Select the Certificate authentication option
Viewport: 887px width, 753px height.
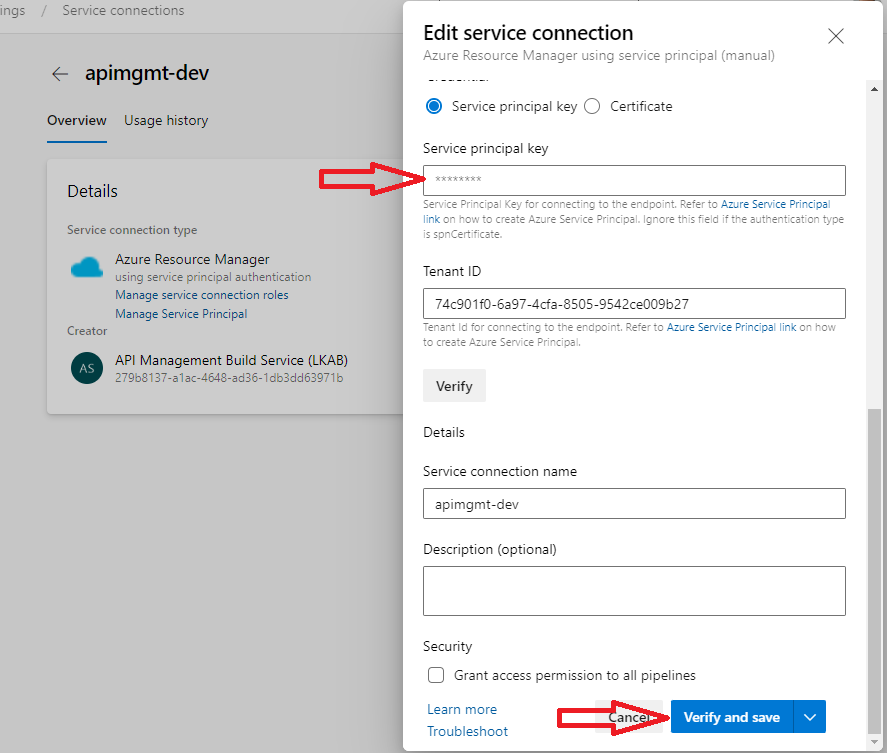tap(595, 105)
